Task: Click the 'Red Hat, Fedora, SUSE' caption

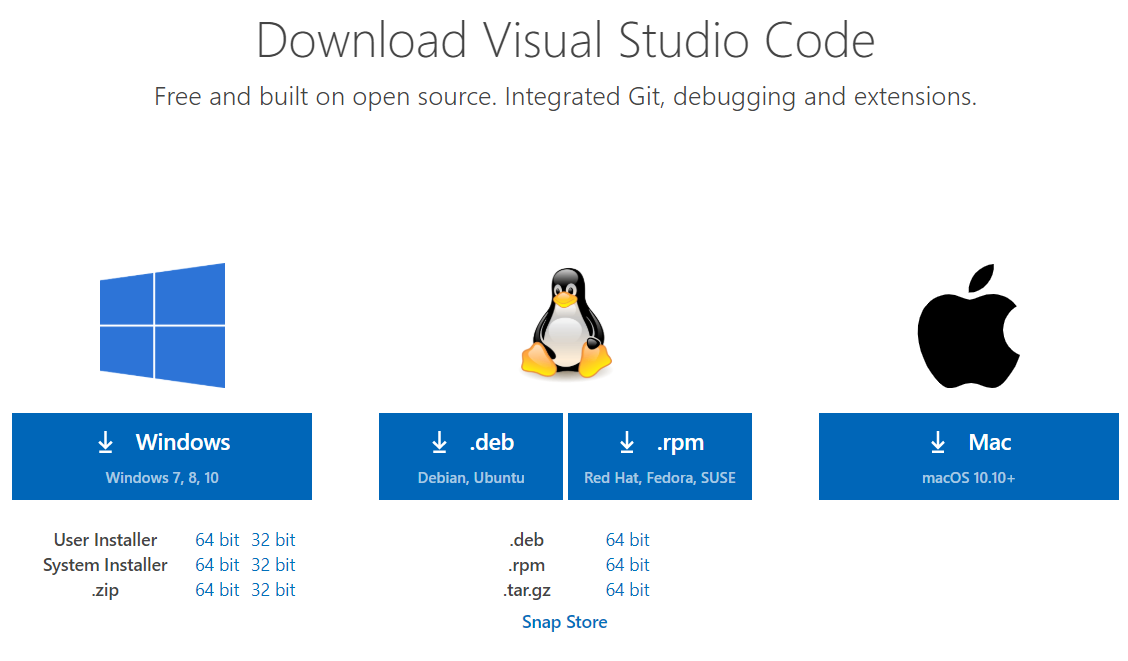Action: point(660,478)
